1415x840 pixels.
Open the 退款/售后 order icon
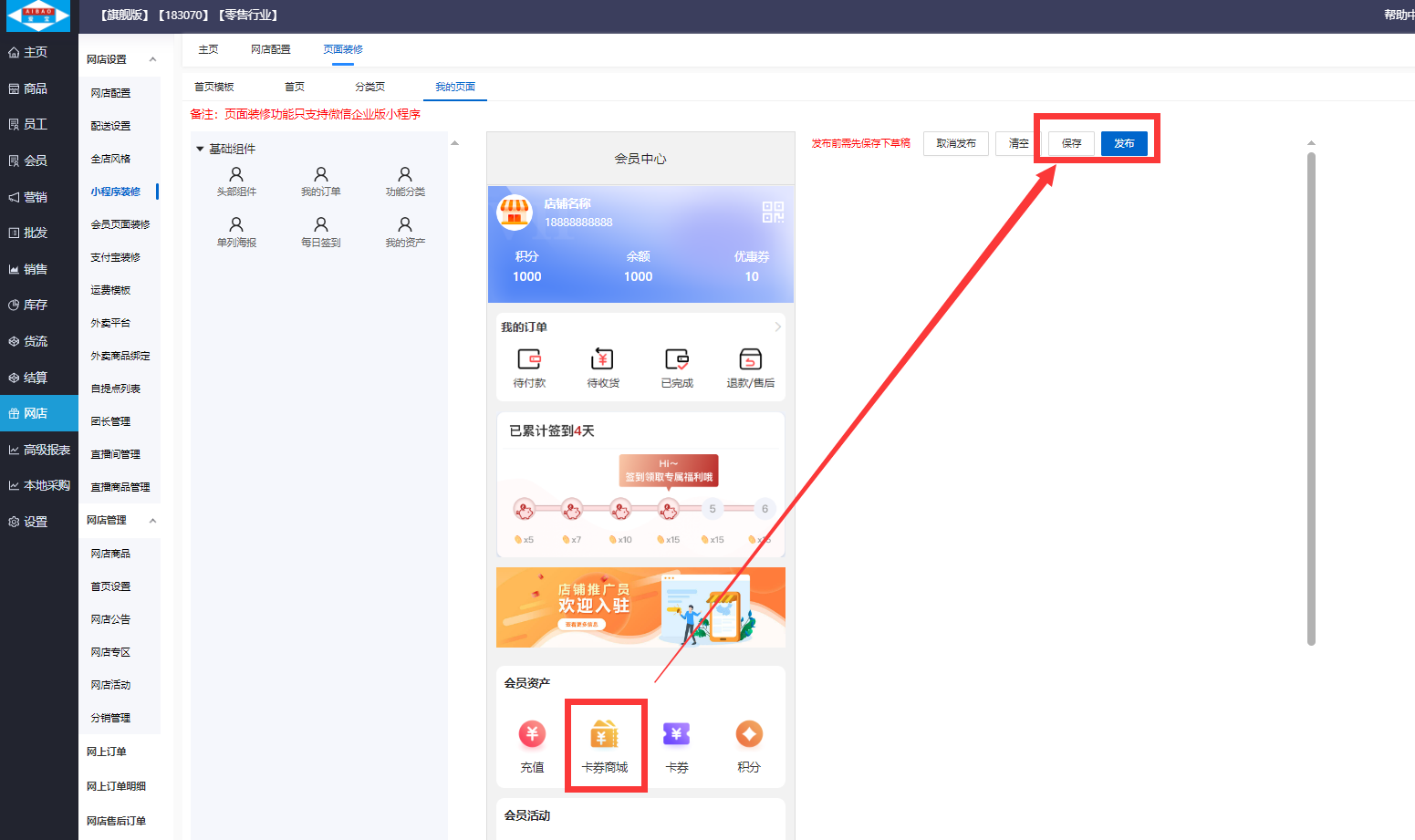pos(750,359)
